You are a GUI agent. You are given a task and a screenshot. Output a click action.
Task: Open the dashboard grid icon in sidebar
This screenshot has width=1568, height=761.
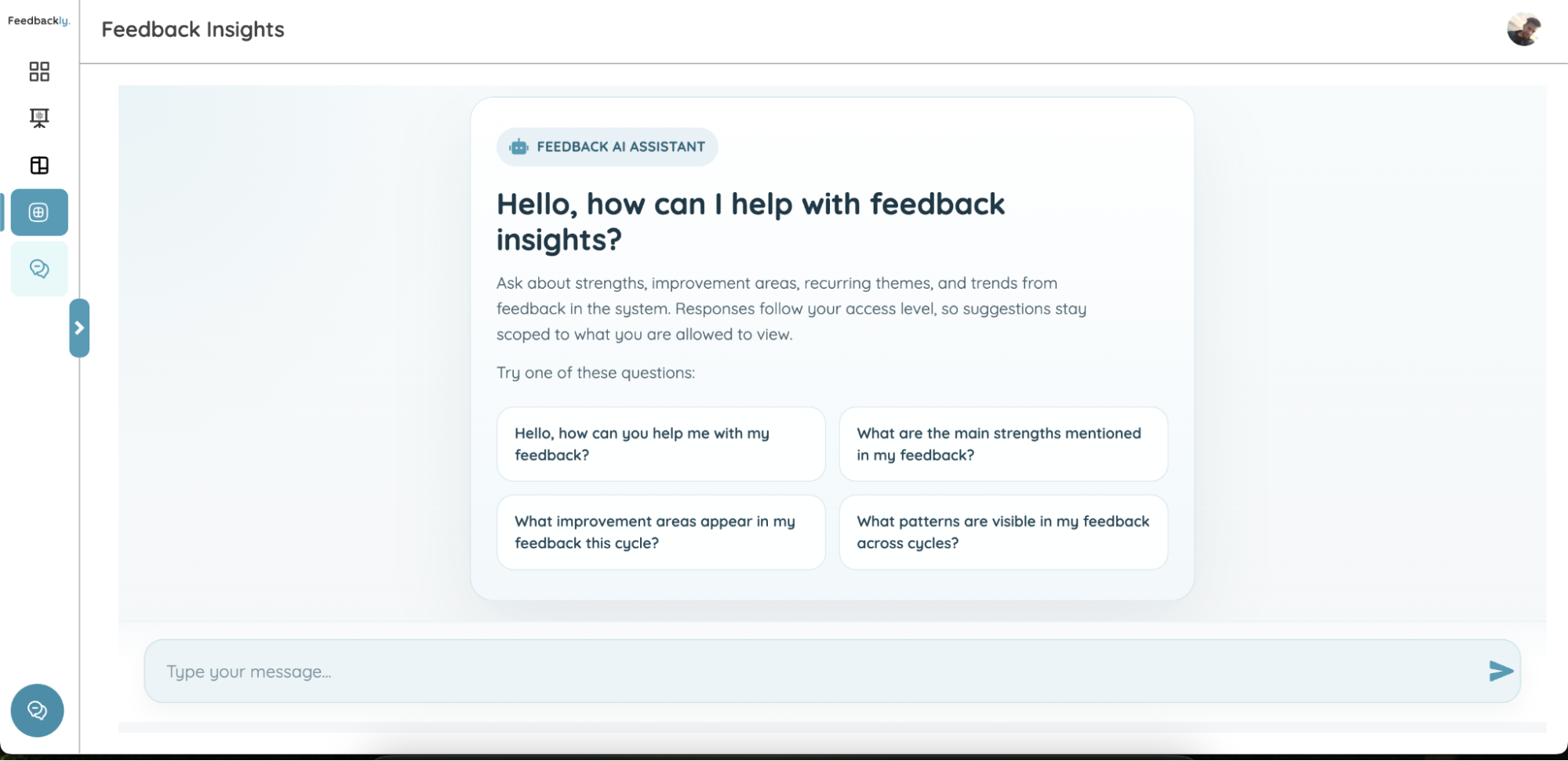pyautogui.click(x=39, y=71)
